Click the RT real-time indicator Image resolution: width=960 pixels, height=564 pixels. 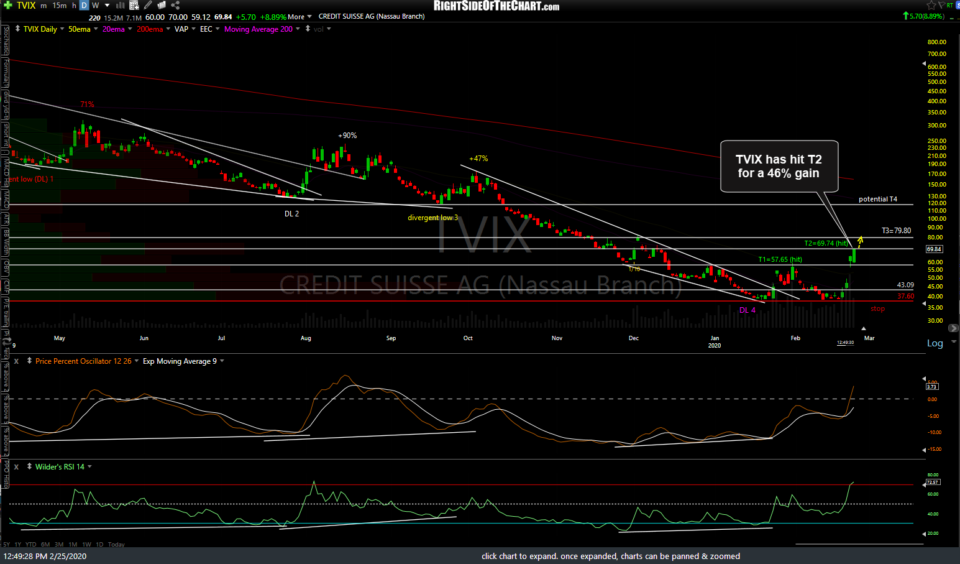click(950, 6)
